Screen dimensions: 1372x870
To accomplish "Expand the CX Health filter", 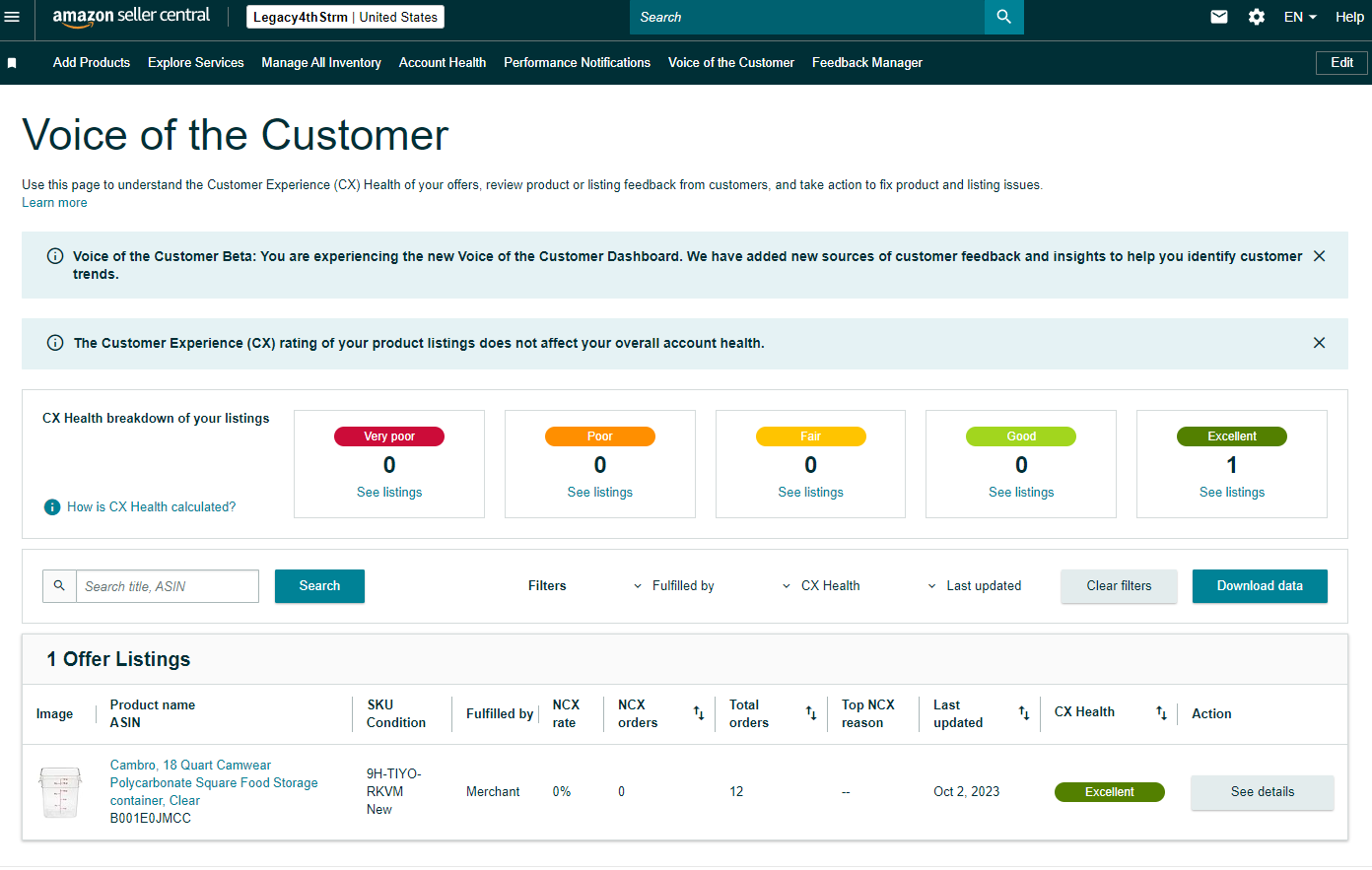I will (x=821, y=586).
